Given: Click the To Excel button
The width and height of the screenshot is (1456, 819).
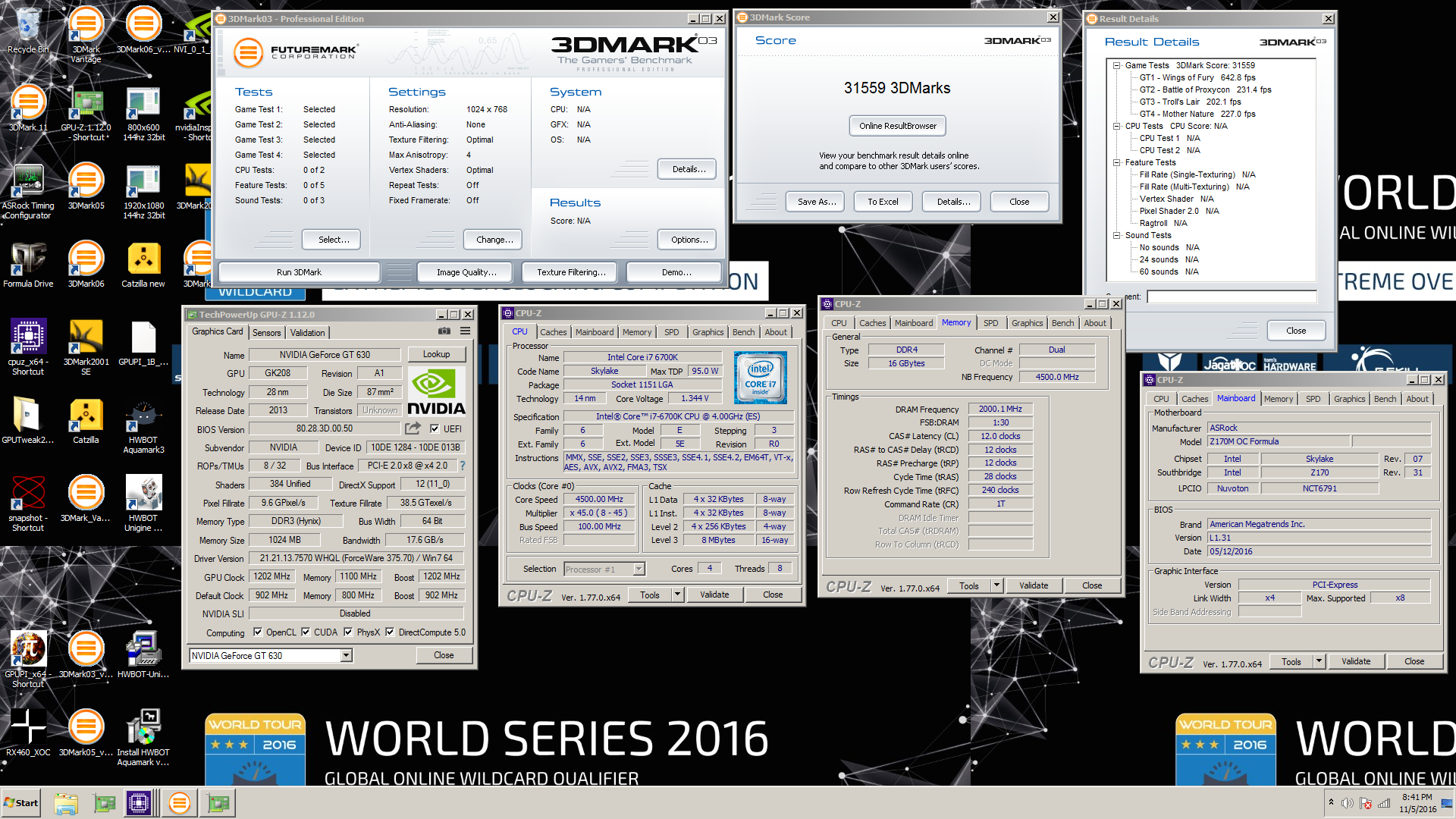Looking at the screenshot, I should (x=883, y=202).
